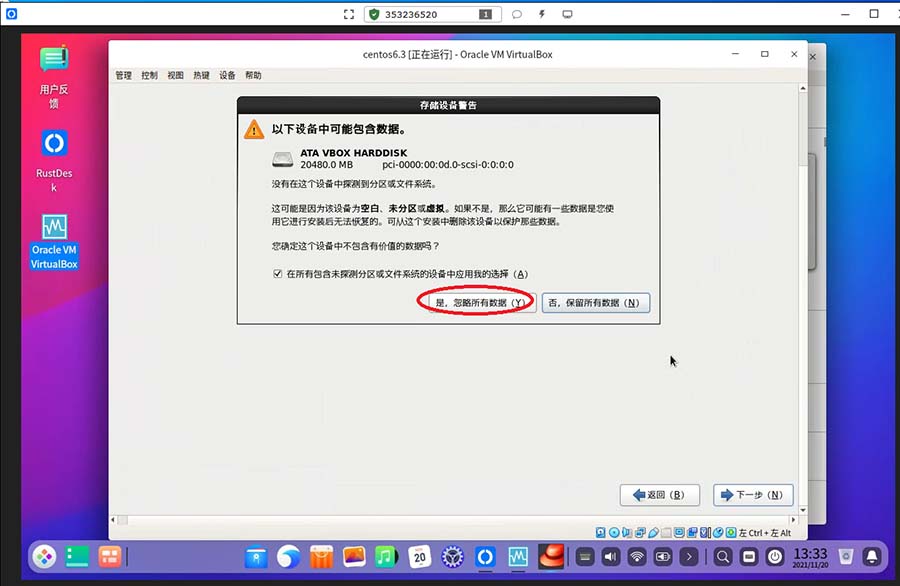Screen dimensions: 900x586
Task: Click the fullscreen icon in RustDesk toolbar
Action: [349, 14]
